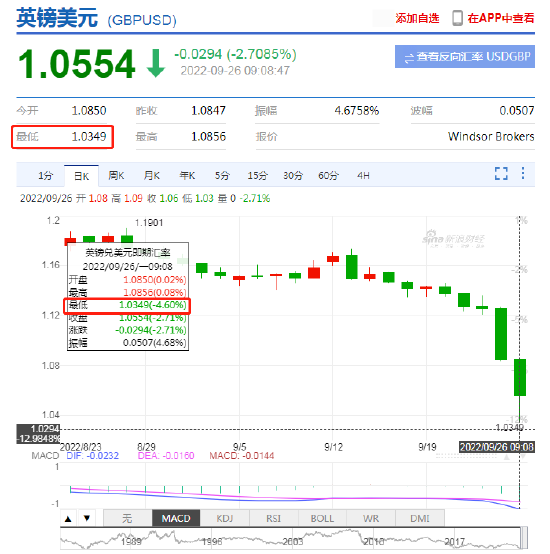Viewport: 550px width, 554px height.
Task: Click the latest green candlestick for 9/26
Action: [x=520, y=377]
